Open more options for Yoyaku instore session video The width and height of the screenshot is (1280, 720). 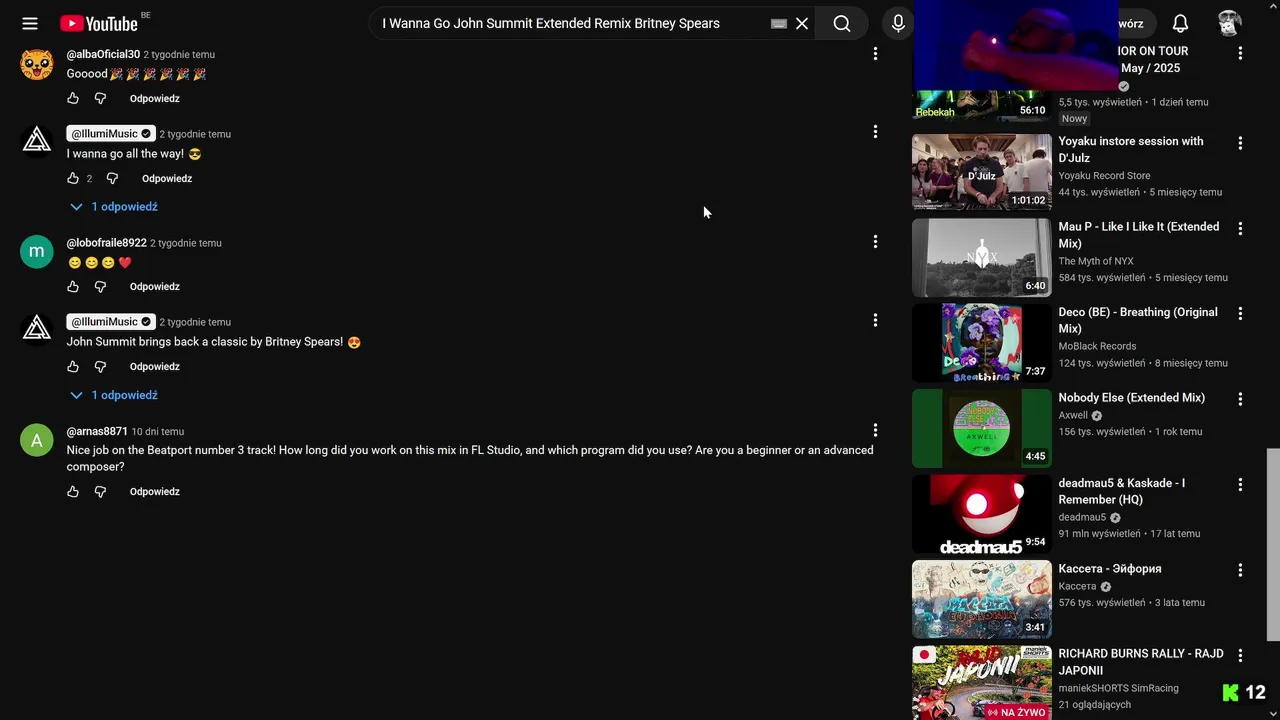click(x=1240, y=143)
